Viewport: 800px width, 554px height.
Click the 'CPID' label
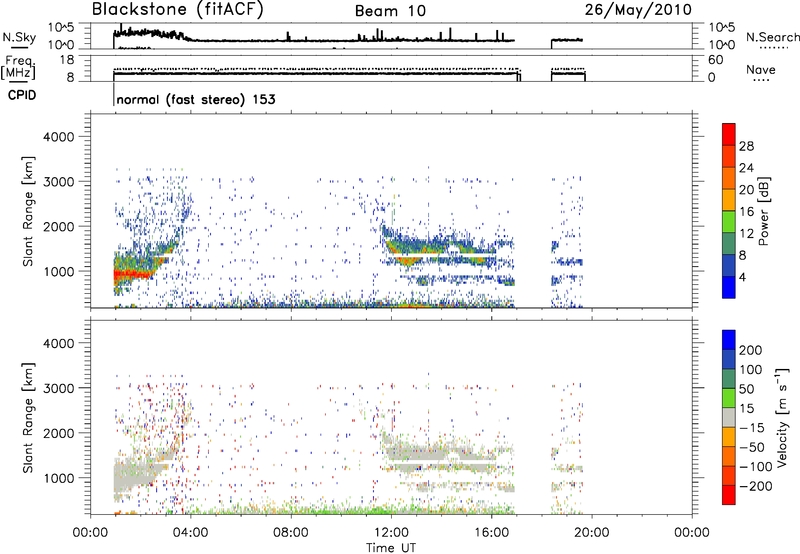pos(22,95)
